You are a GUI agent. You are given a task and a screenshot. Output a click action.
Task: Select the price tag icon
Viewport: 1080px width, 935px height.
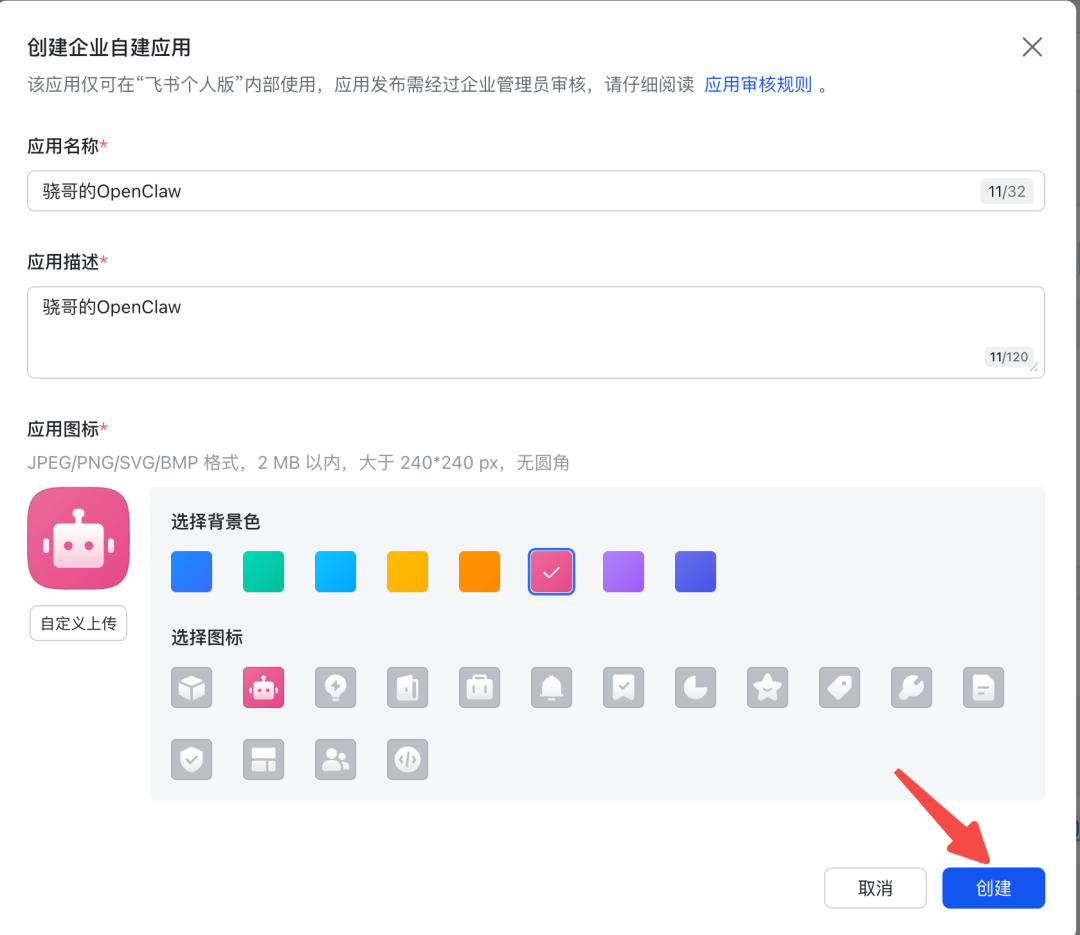pyautogui.click(x=839, y=687)
